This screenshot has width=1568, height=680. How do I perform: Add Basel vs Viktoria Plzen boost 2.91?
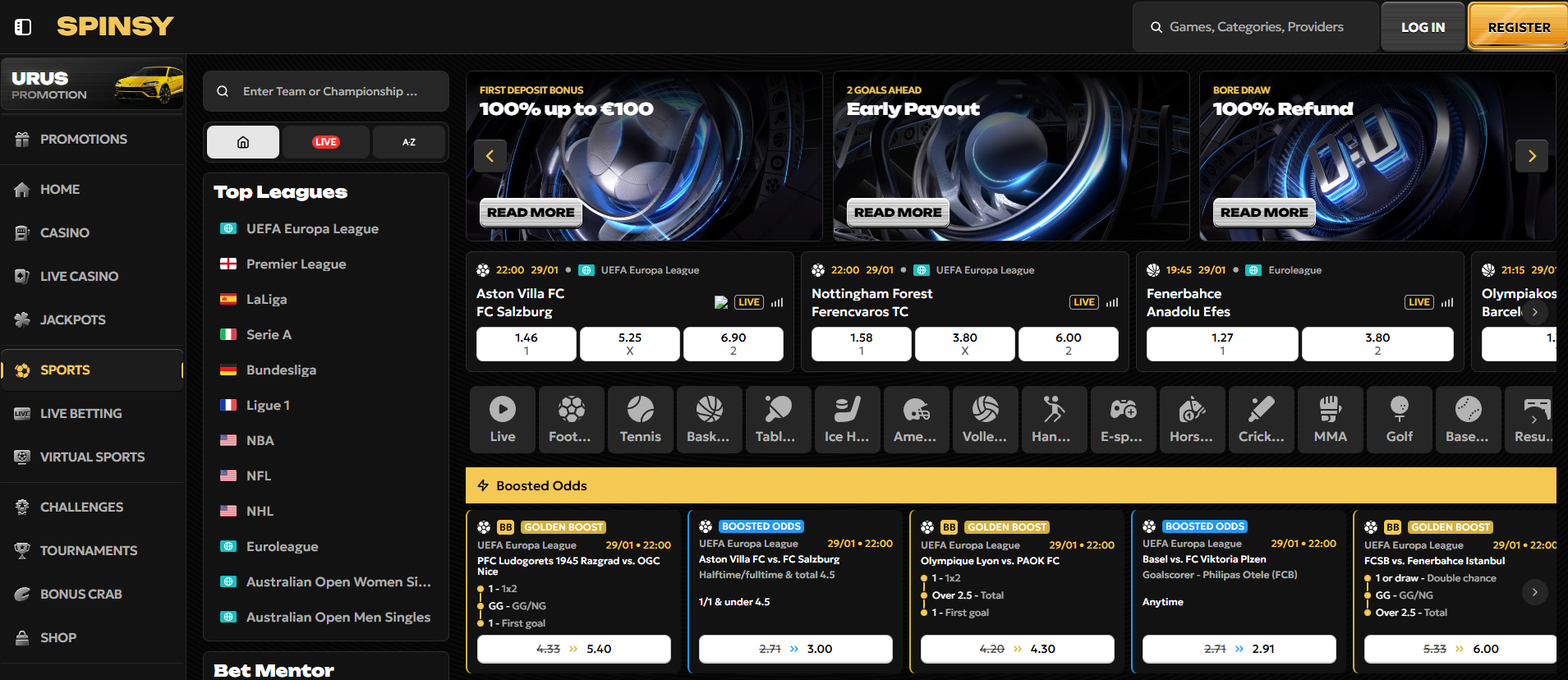click(1239, 649)
